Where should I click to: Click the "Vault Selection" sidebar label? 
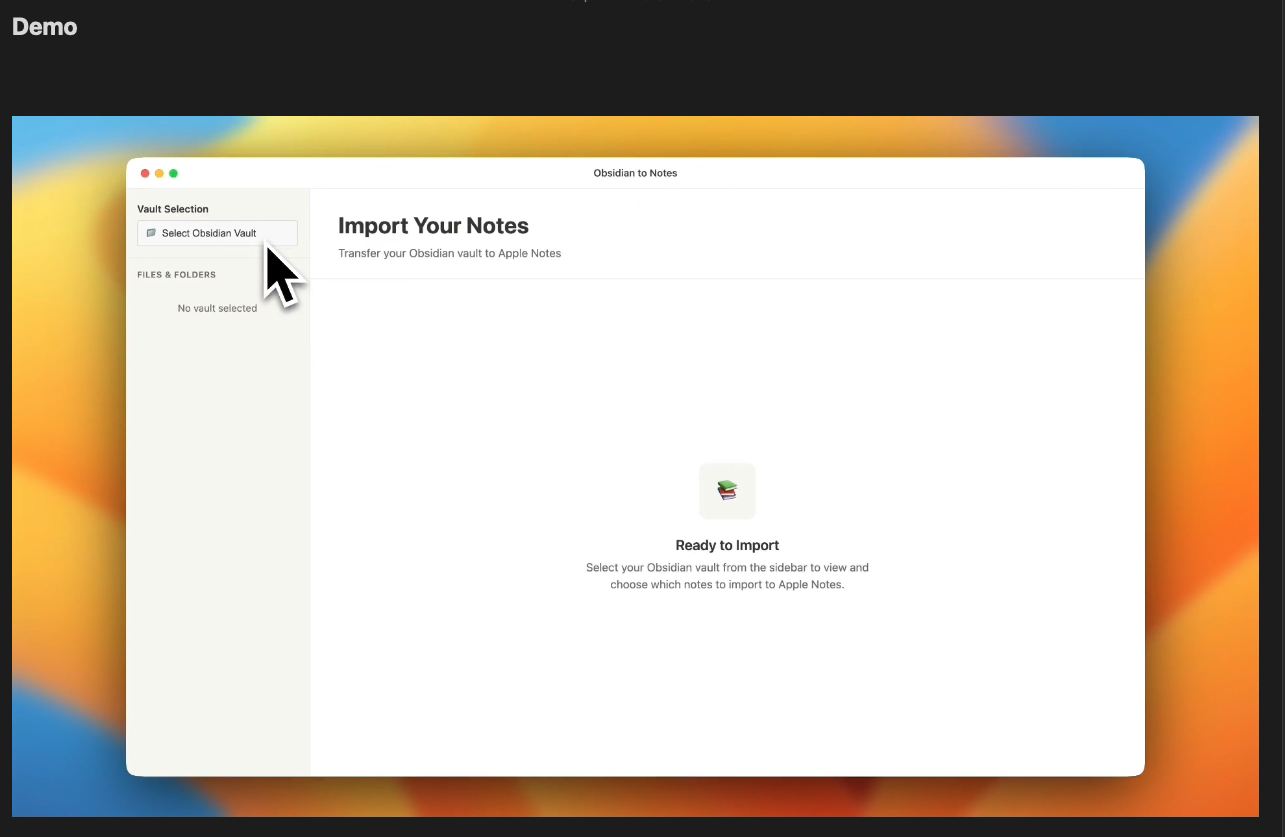(173, 209)
